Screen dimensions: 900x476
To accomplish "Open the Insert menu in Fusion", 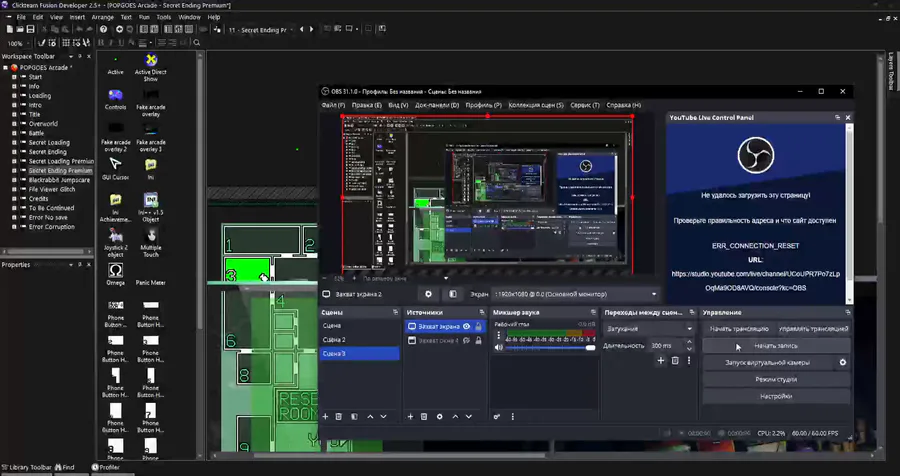I will pos(77,17).
